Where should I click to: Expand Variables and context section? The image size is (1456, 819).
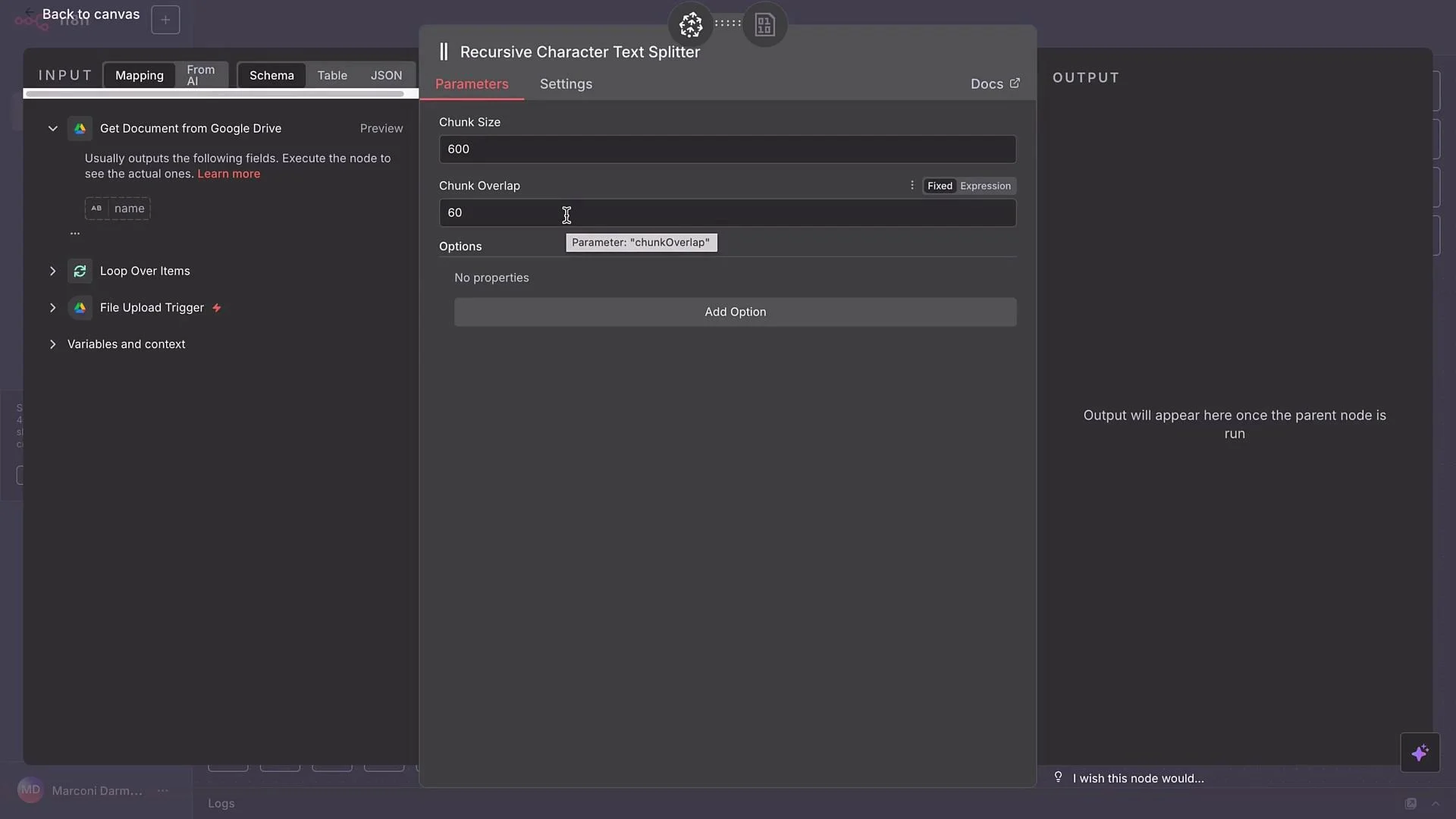52,344
